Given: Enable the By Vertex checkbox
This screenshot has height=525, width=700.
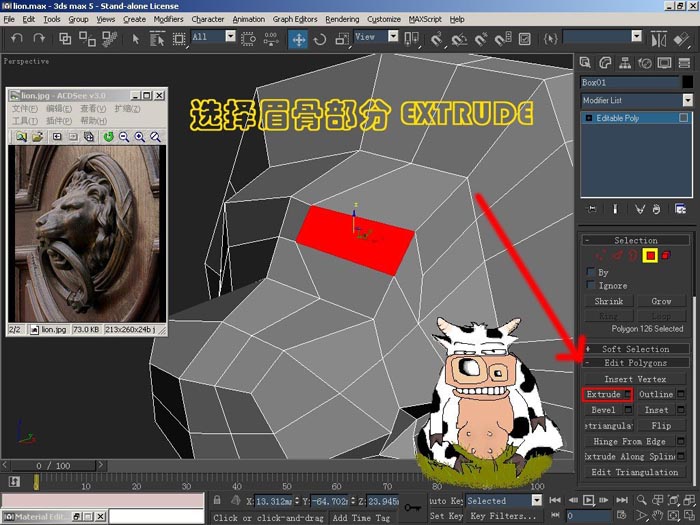Looking at the screenshot, I should 591,272.
